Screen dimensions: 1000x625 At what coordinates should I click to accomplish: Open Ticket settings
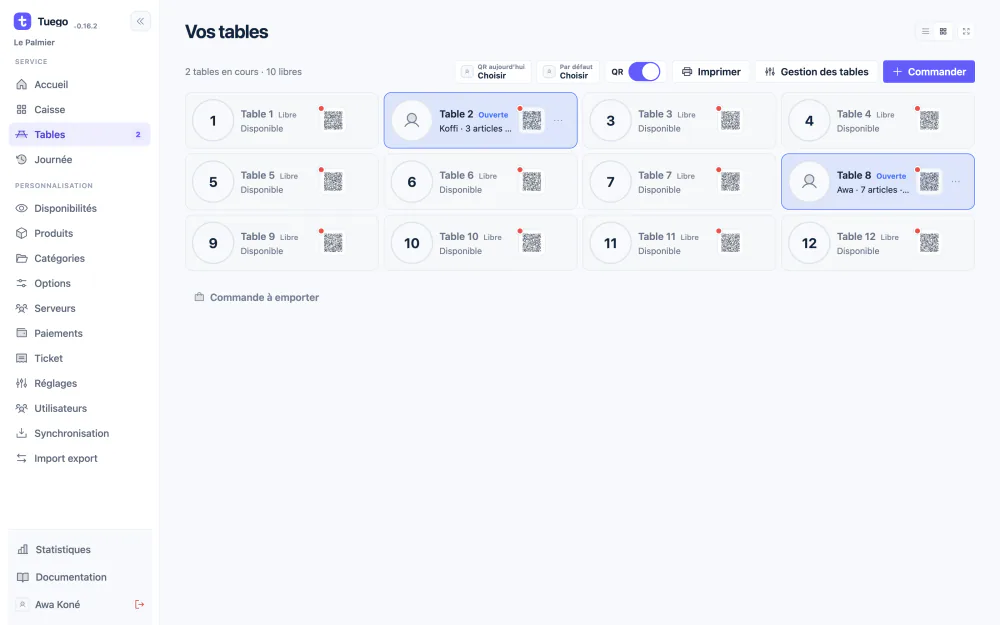tap(80, 358)
